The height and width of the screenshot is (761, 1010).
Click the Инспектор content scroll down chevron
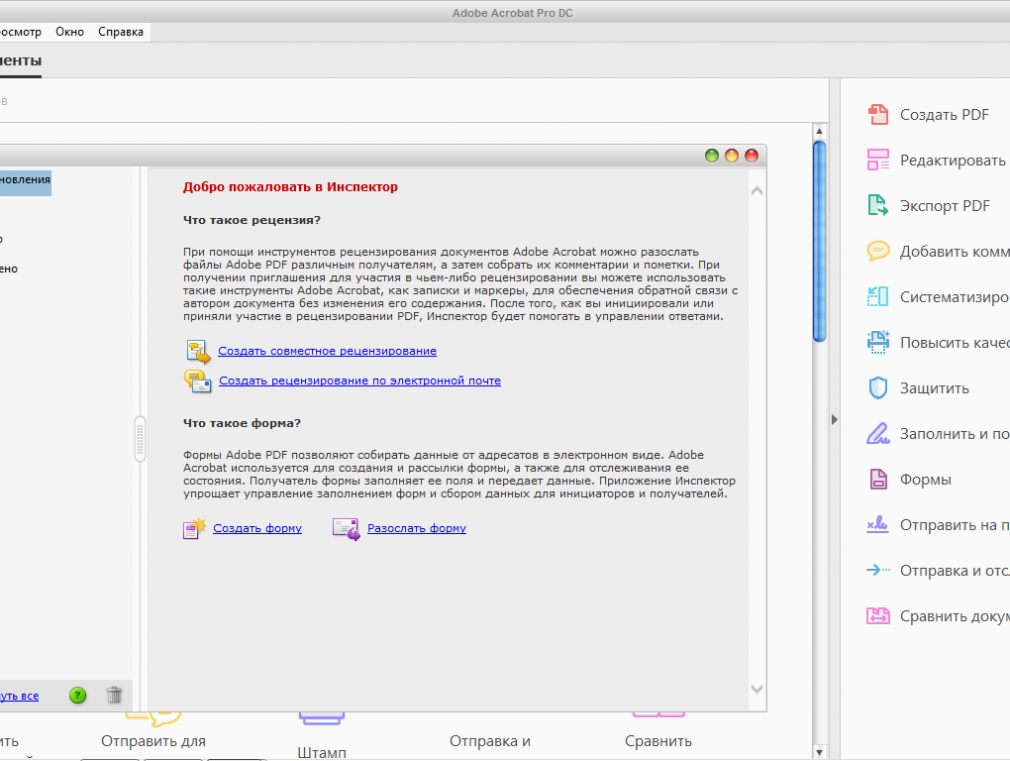pos(757,689)
